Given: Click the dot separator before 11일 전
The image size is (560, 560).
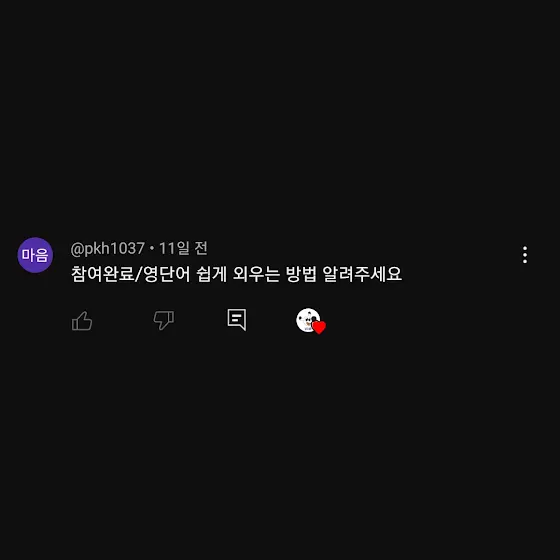Looking at the screenshot, I should pyautogui.click(x=152, y=248).
